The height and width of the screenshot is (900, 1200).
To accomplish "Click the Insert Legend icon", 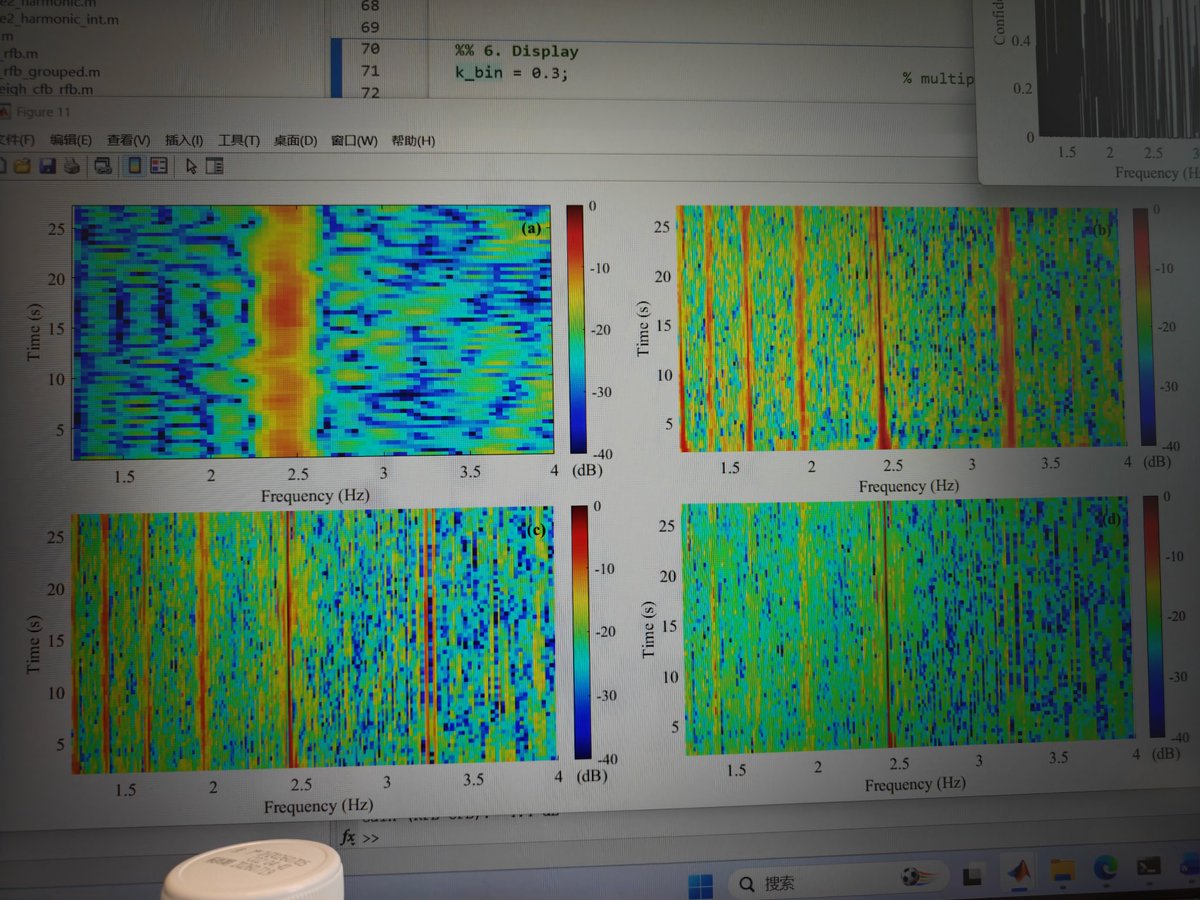I will pos(158,166).
